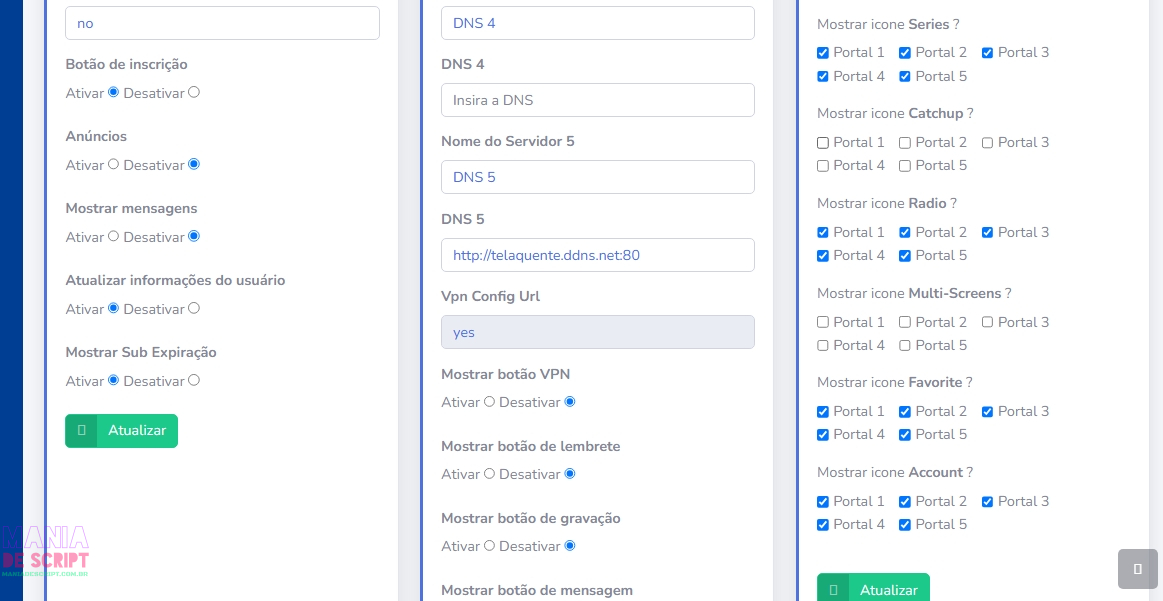Image resolution: width=1163 pixels, height=601 pixels.
Task: Uncheck Portal 2 for Favorite icon
Action: (905, 412)
